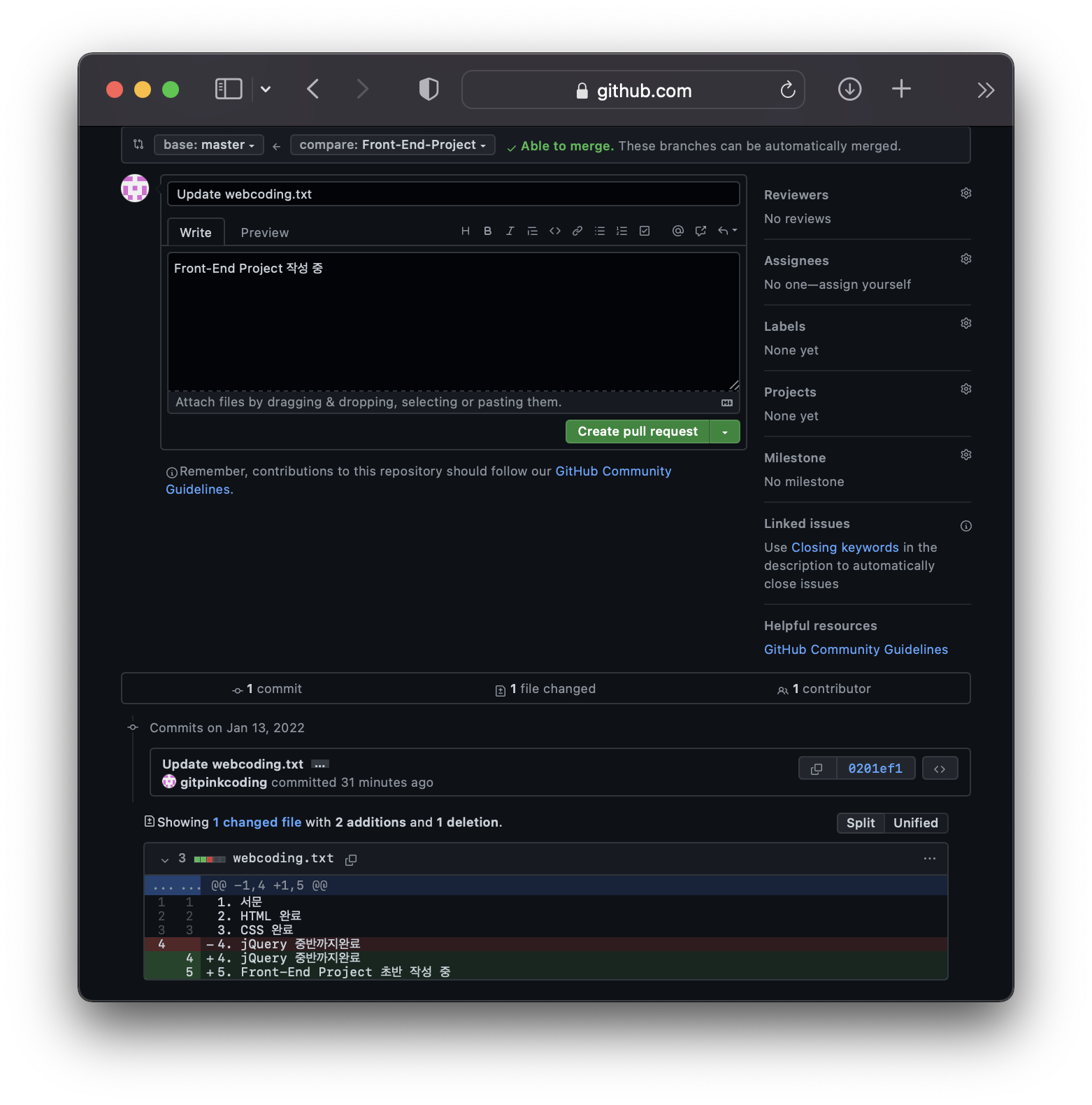Viewport: 1092px width, 1105px height.
Task: Insert a bulleted list
Action: (600, 231)
